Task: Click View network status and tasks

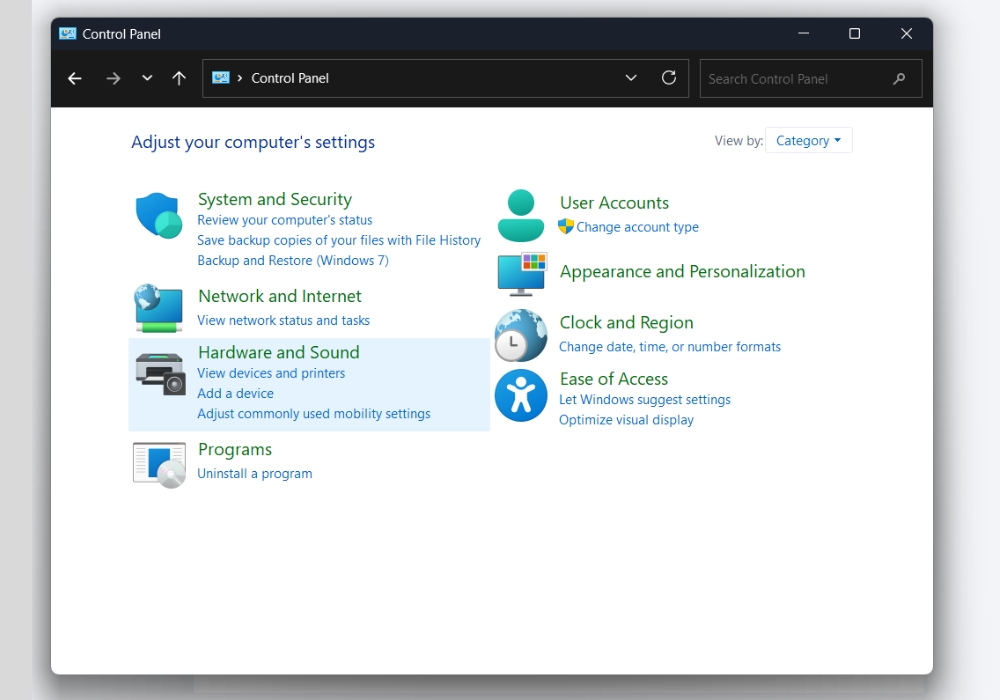Action: [283, 320]
